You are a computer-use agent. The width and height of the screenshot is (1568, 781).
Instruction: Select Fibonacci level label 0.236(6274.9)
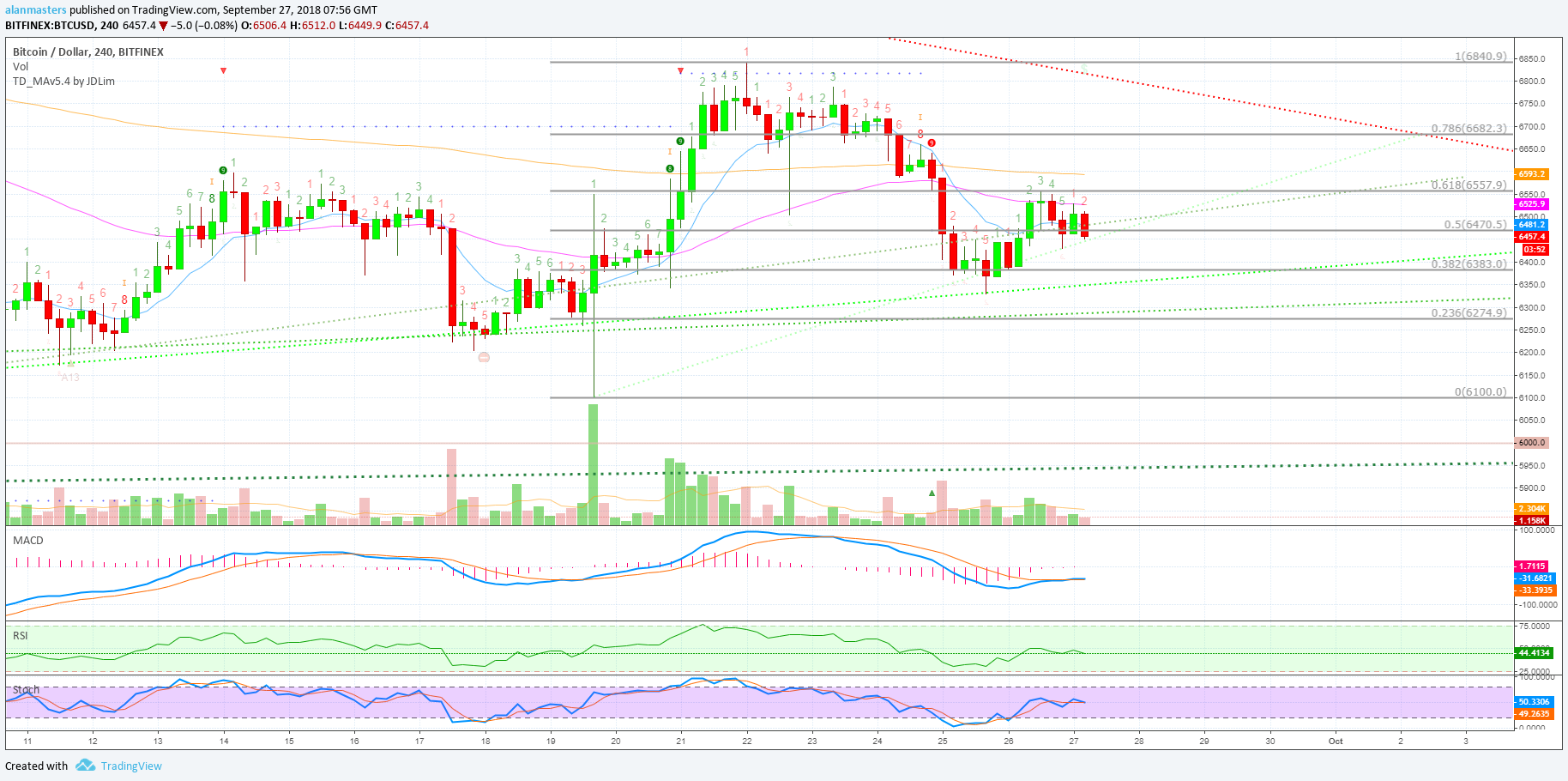coord(1468,312)
